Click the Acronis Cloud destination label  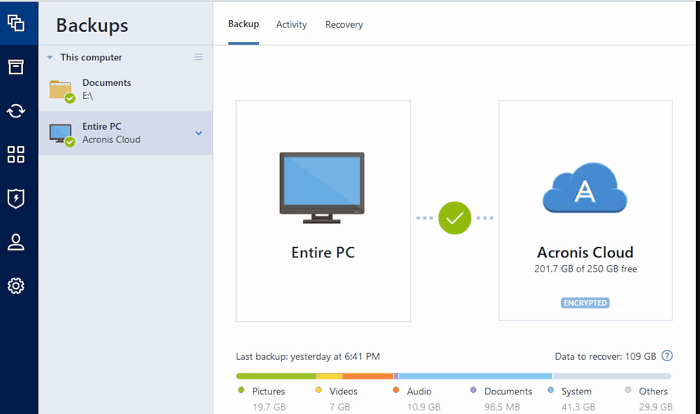tap(585, 252)
